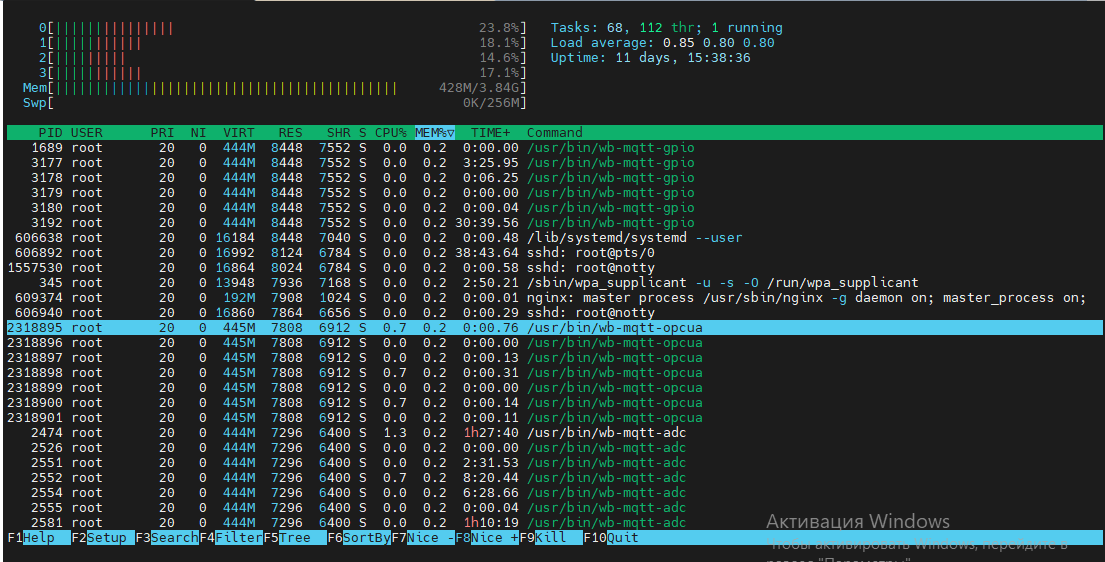Select wb-mqtt-opcua row PID 2318900
This screenshot has width=1105, height=562.
pyautogui.click(x=555, y=403)
